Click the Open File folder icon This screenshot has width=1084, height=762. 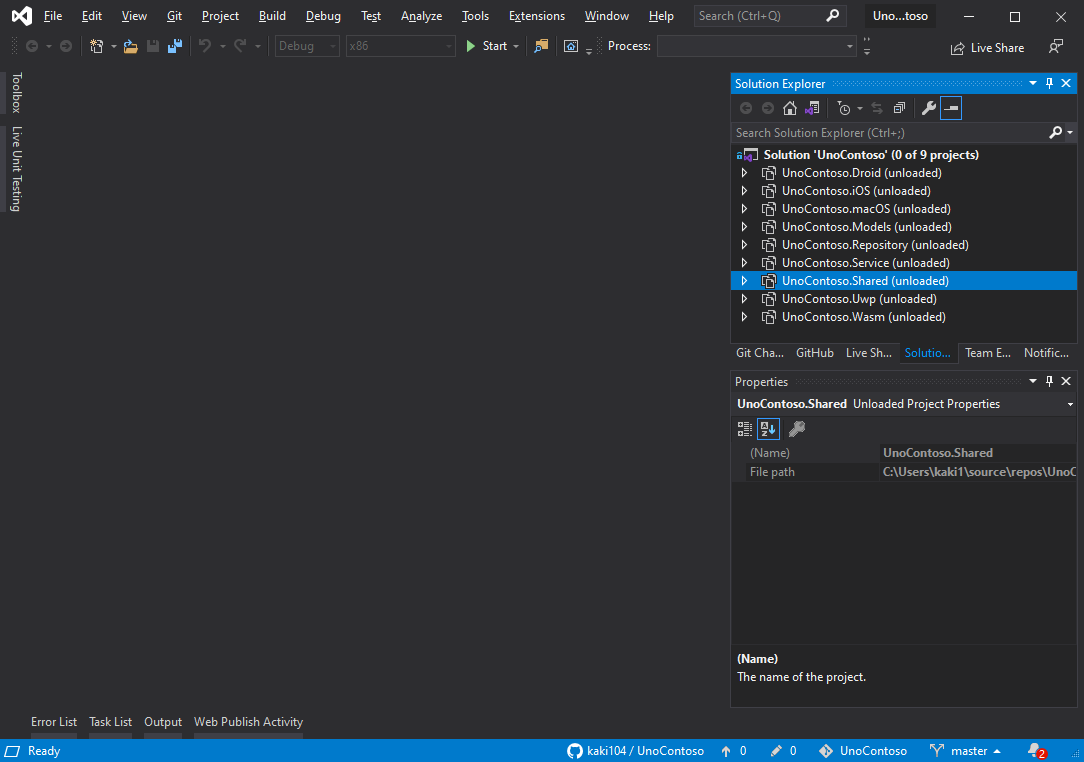tap(131, 46)
